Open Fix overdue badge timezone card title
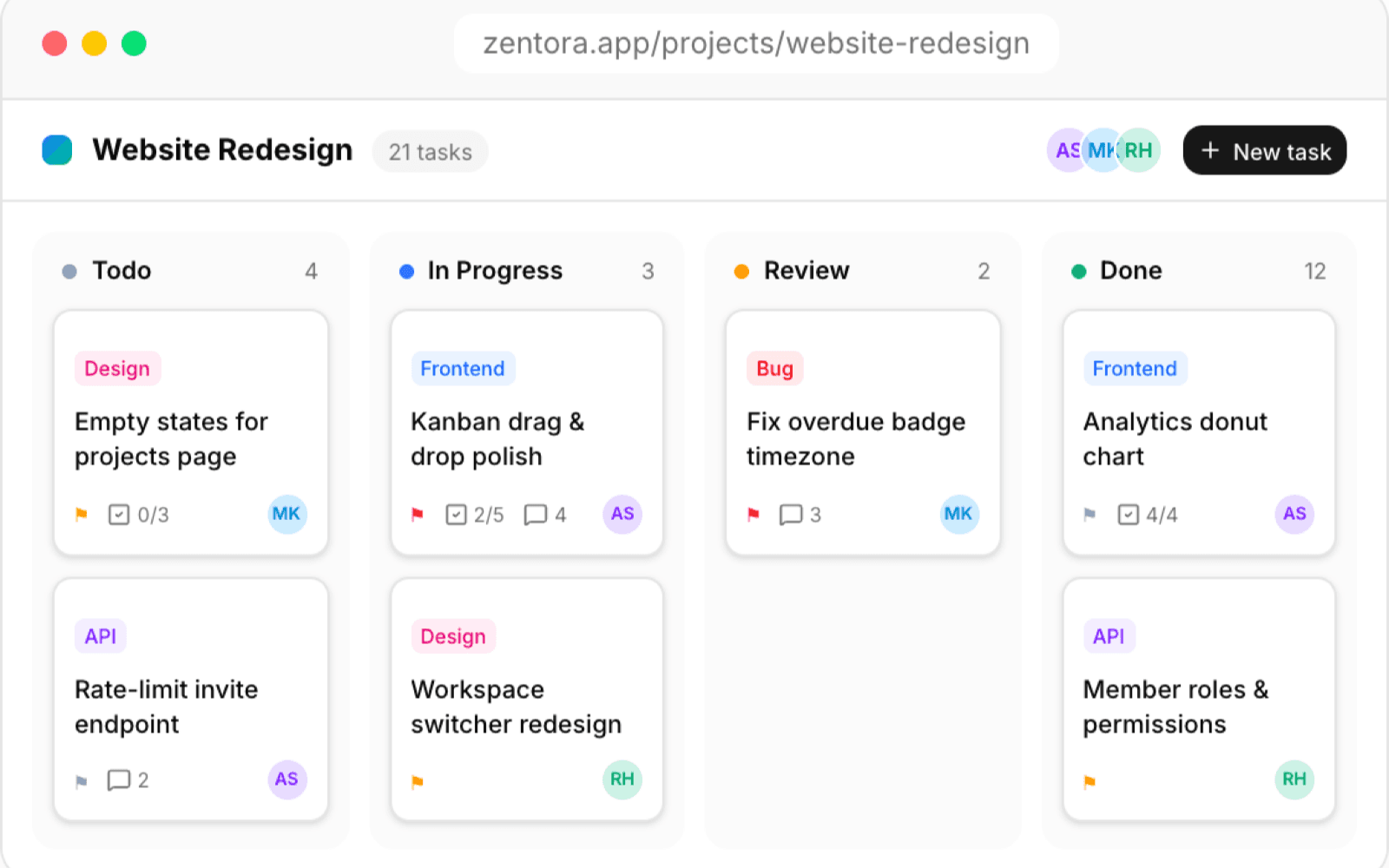The height and width of the screenshot is (868, 1389). click(x=856, y=439)
